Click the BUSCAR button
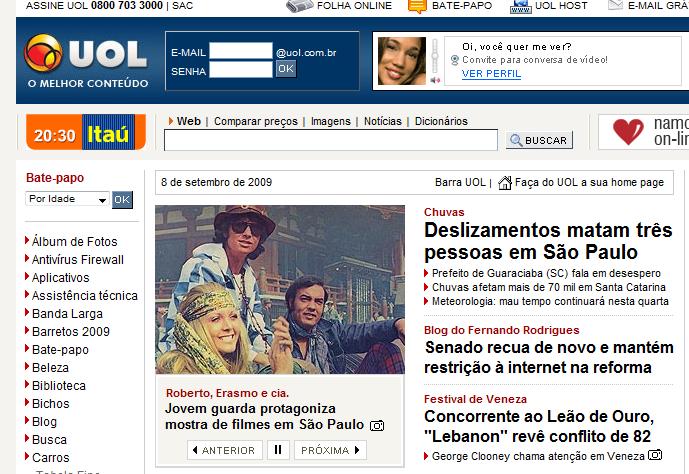 539,140
